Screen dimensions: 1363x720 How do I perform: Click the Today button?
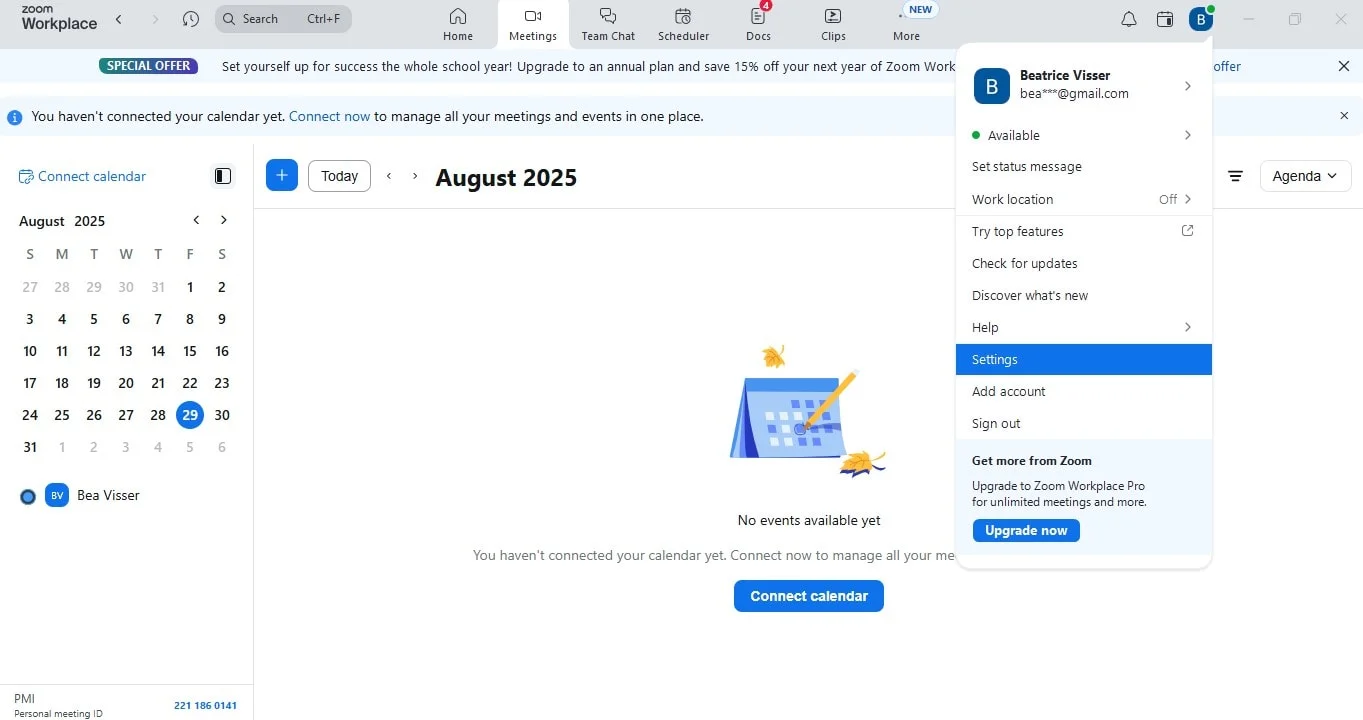tap(339, 176)
